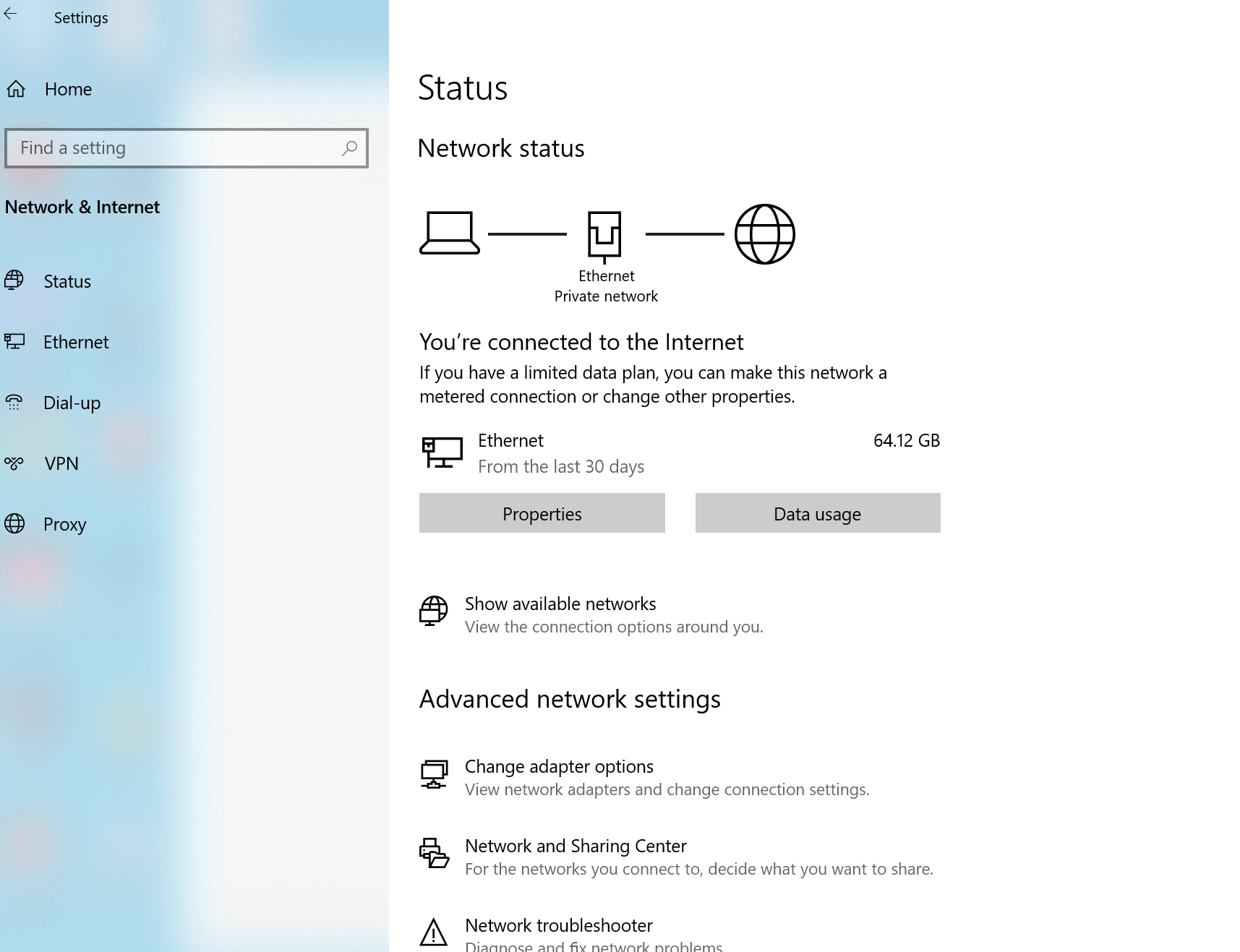Click the Ethernet adapter icon beside 64.12 GB
1240x952 pixels.
[442, 453]
